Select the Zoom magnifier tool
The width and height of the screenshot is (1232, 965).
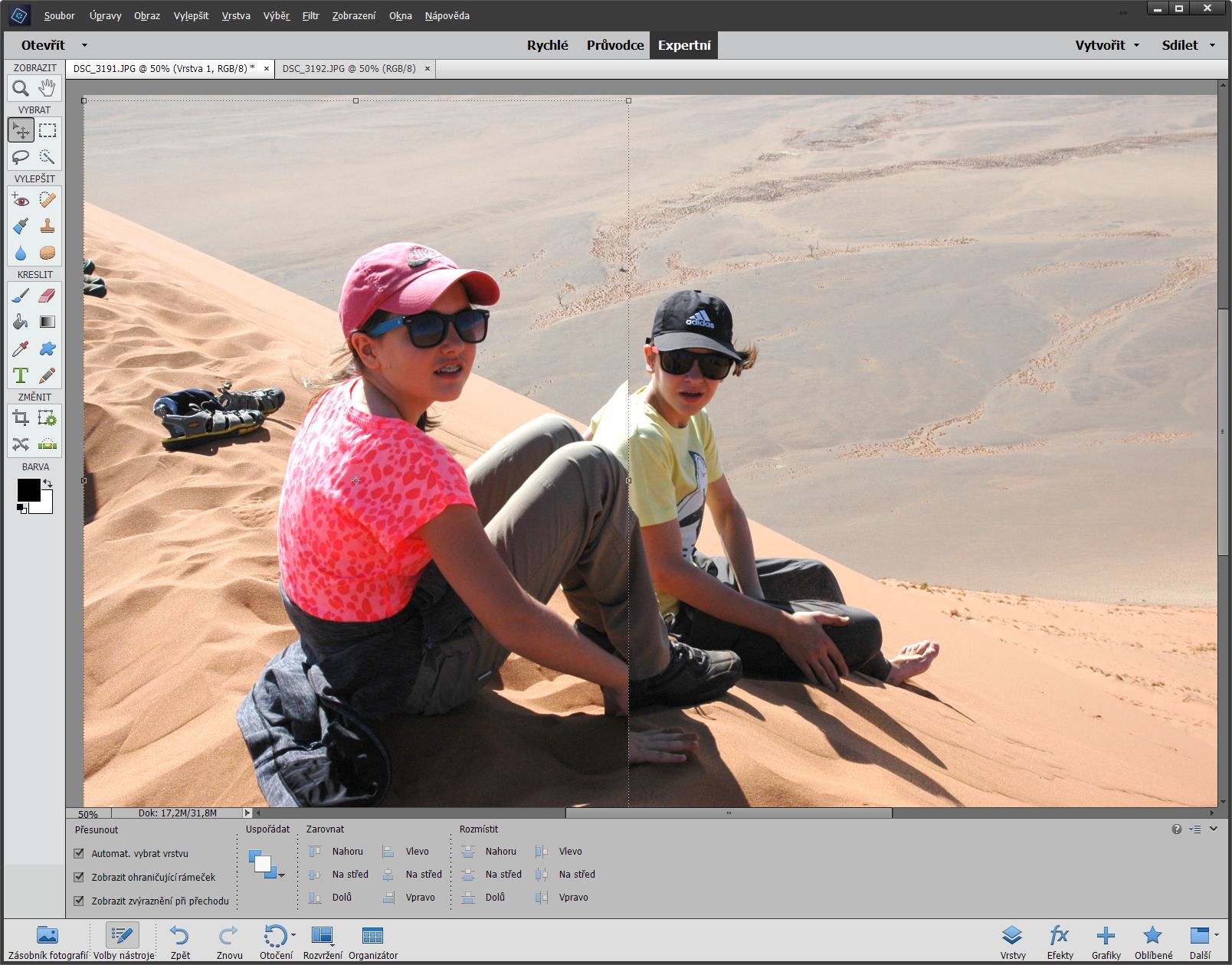coord(21,88)
